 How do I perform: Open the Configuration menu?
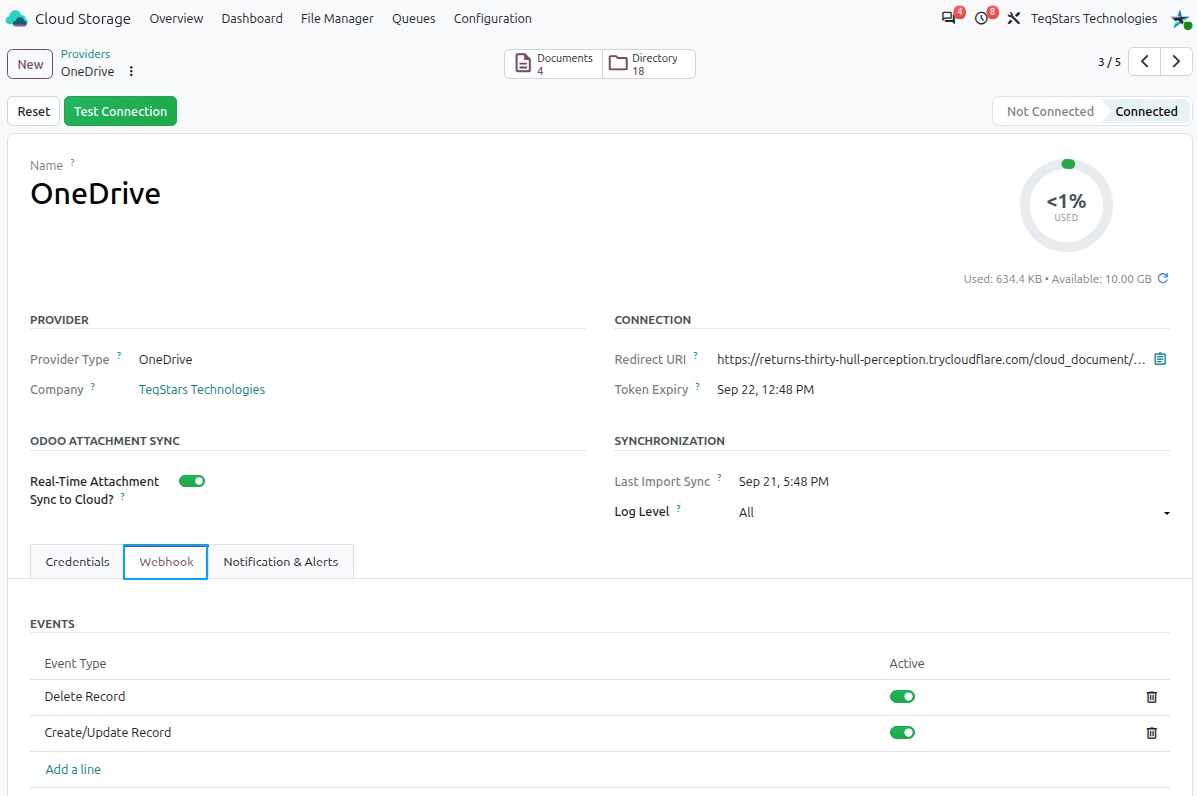492,18
